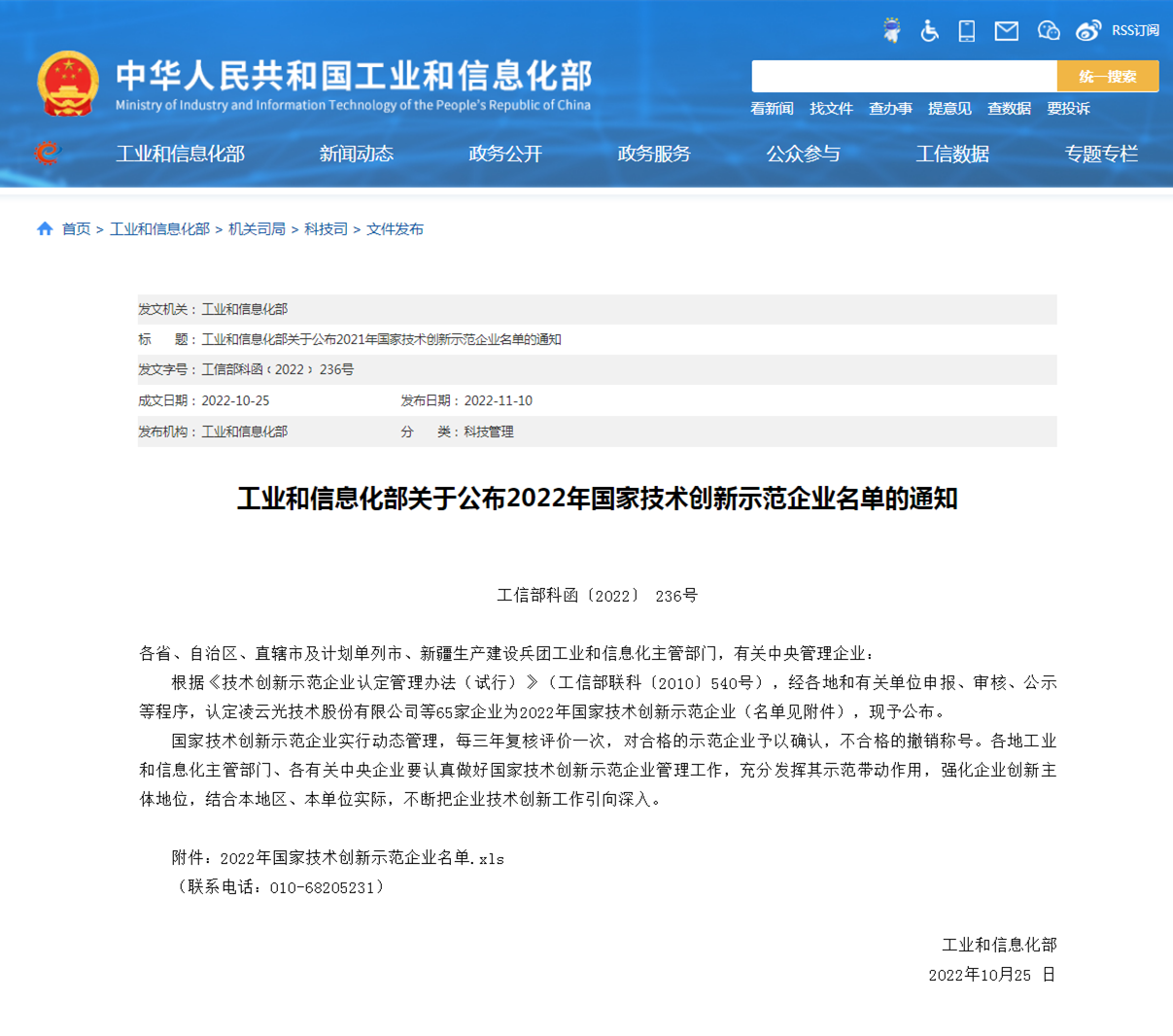
Task: Click the RSS订阅 link
Action: click(x=1135, y=31)
